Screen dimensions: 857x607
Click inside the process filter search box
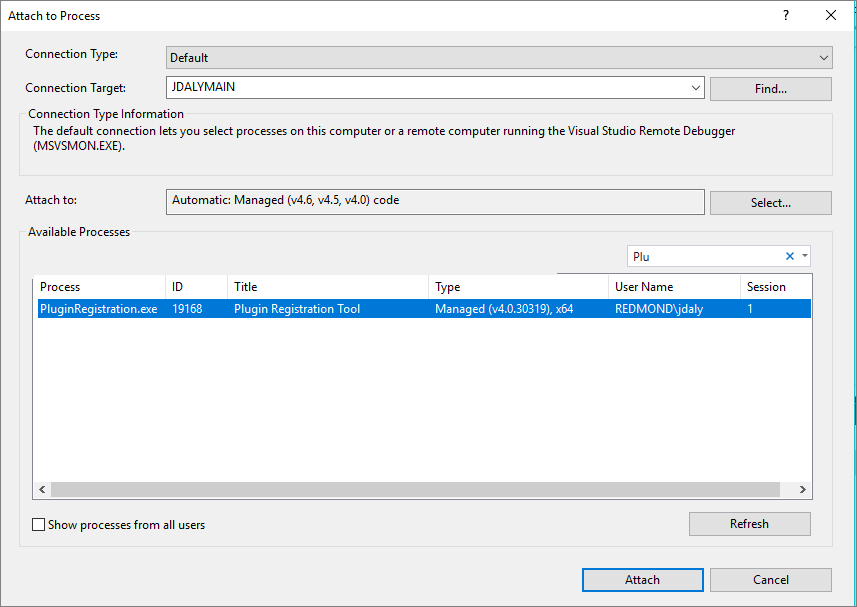tap(700, 256)
